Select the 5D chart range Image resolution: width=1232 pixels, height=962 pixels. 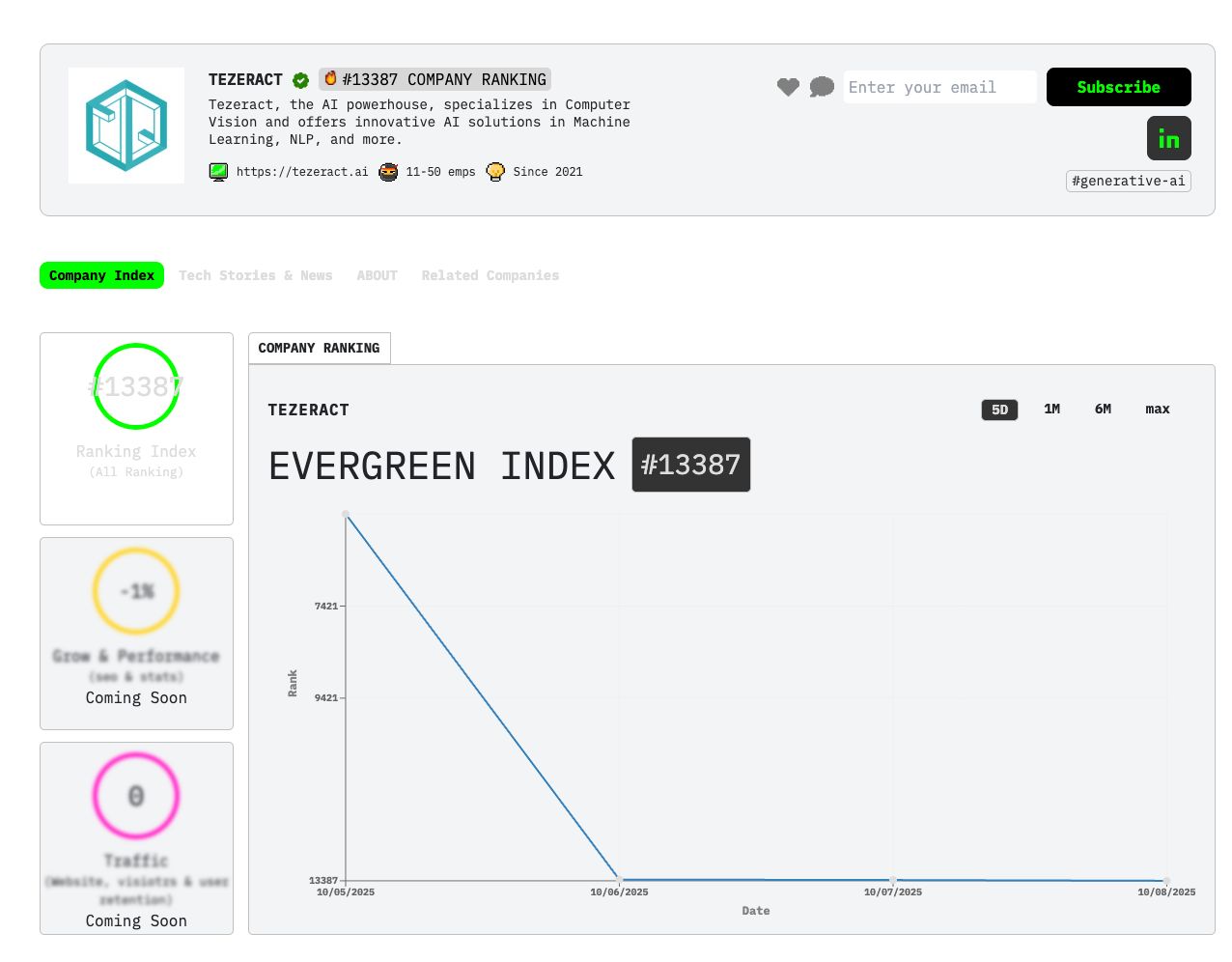point(999,410)
